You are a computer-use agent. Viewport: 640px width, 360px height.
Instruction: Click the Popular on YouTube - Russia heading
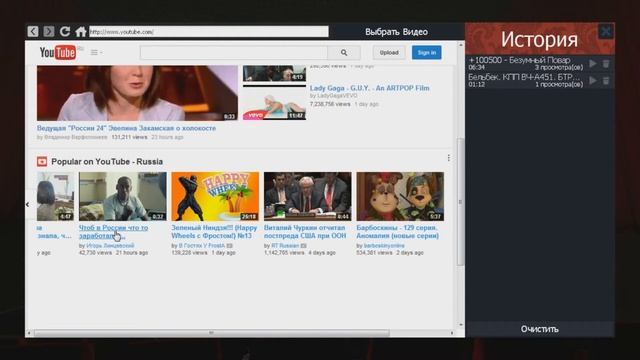[107, 162]
